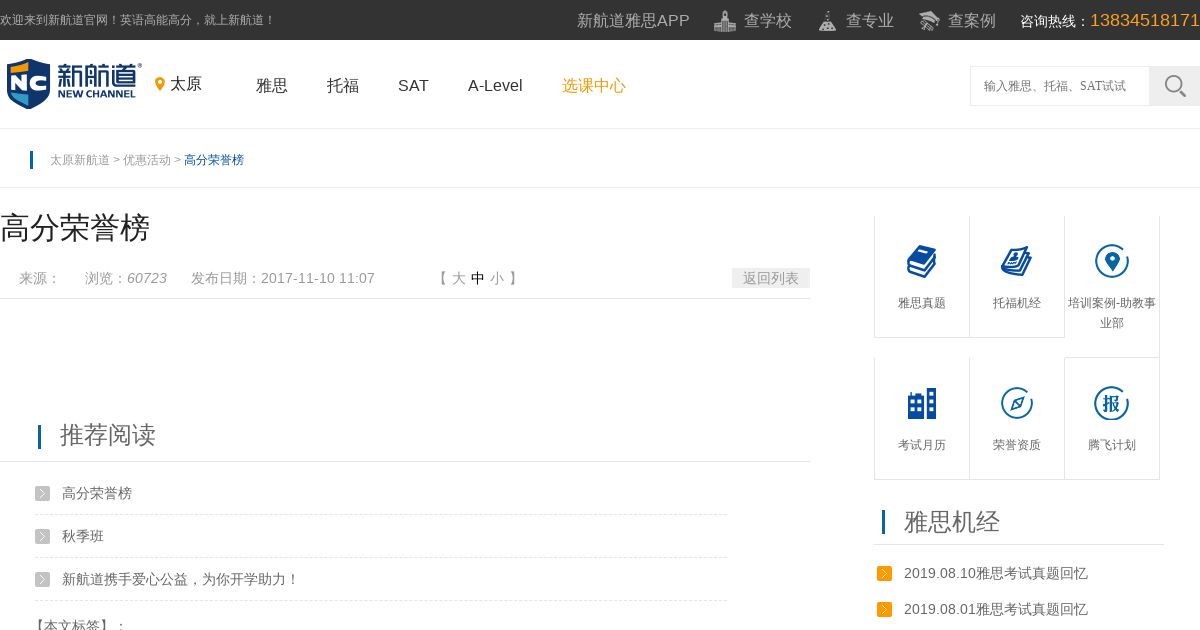This screenshot has width=1200, height=630.
Task: Set font size to 中
Action: [478, 278]
